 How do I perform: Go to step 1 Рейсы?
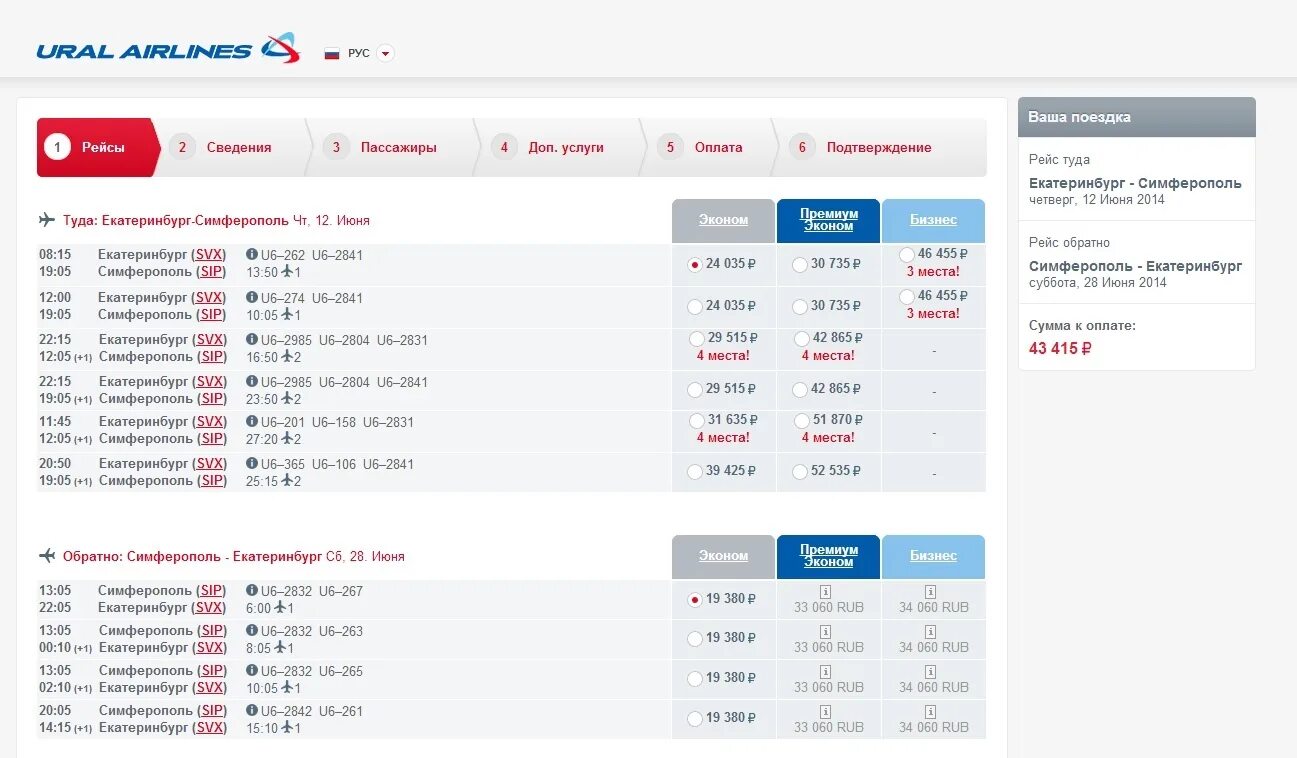click(x=96, y=147)
